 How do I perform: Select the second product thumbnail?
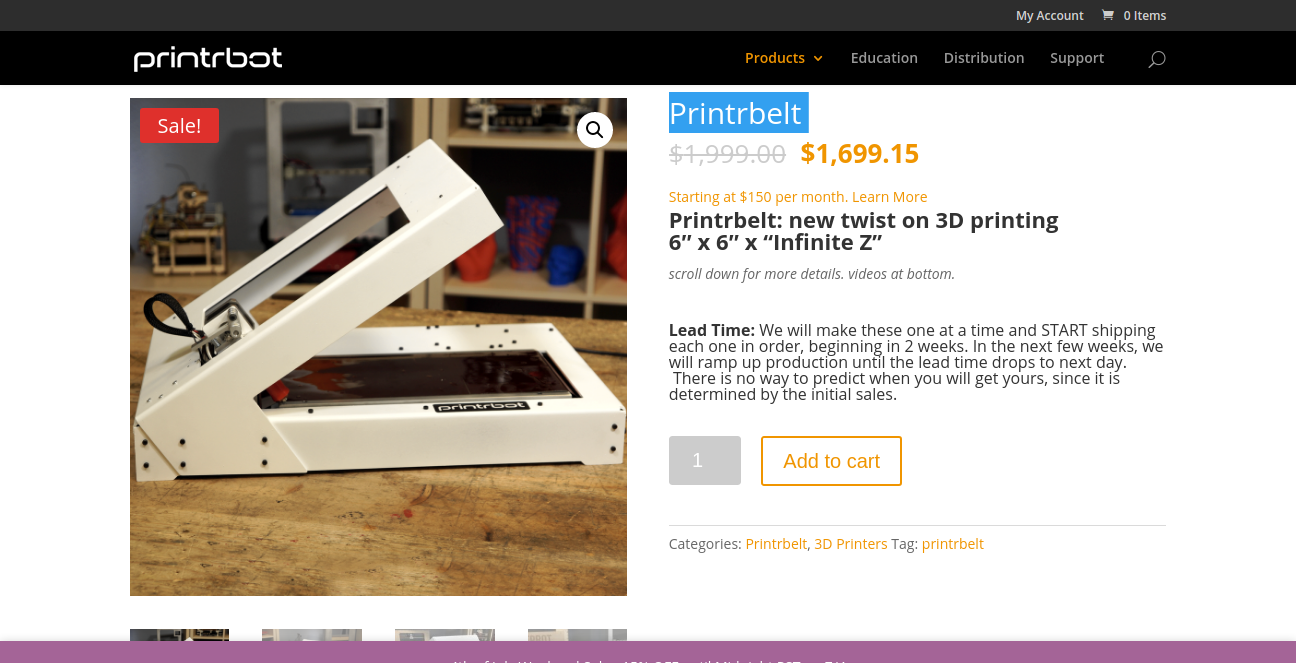pos(312,635)
